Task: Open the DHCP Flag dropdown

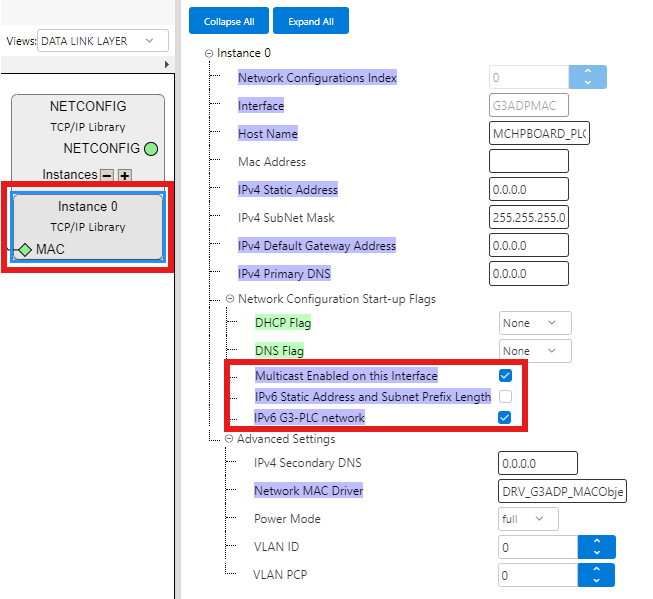Action: coord(535,323)
